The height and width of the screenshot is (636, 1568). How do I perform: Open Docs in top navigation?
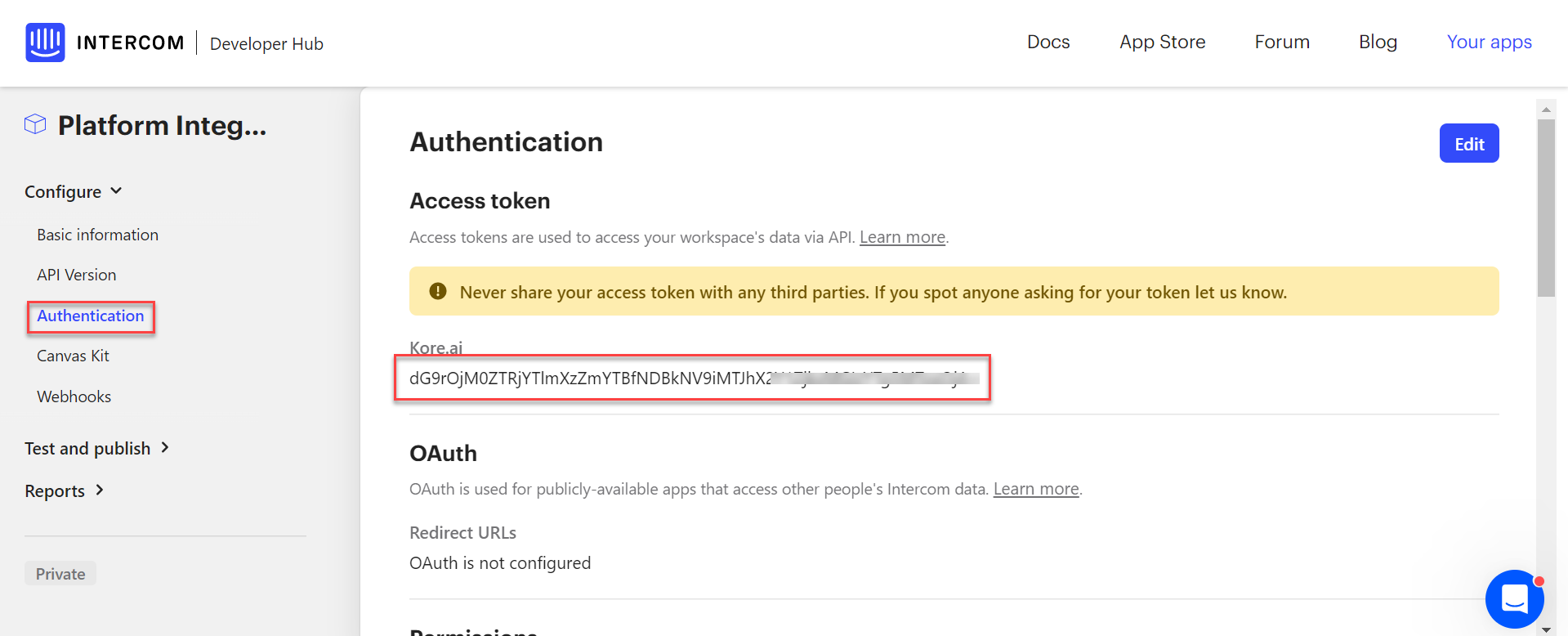coord(1048,42)
